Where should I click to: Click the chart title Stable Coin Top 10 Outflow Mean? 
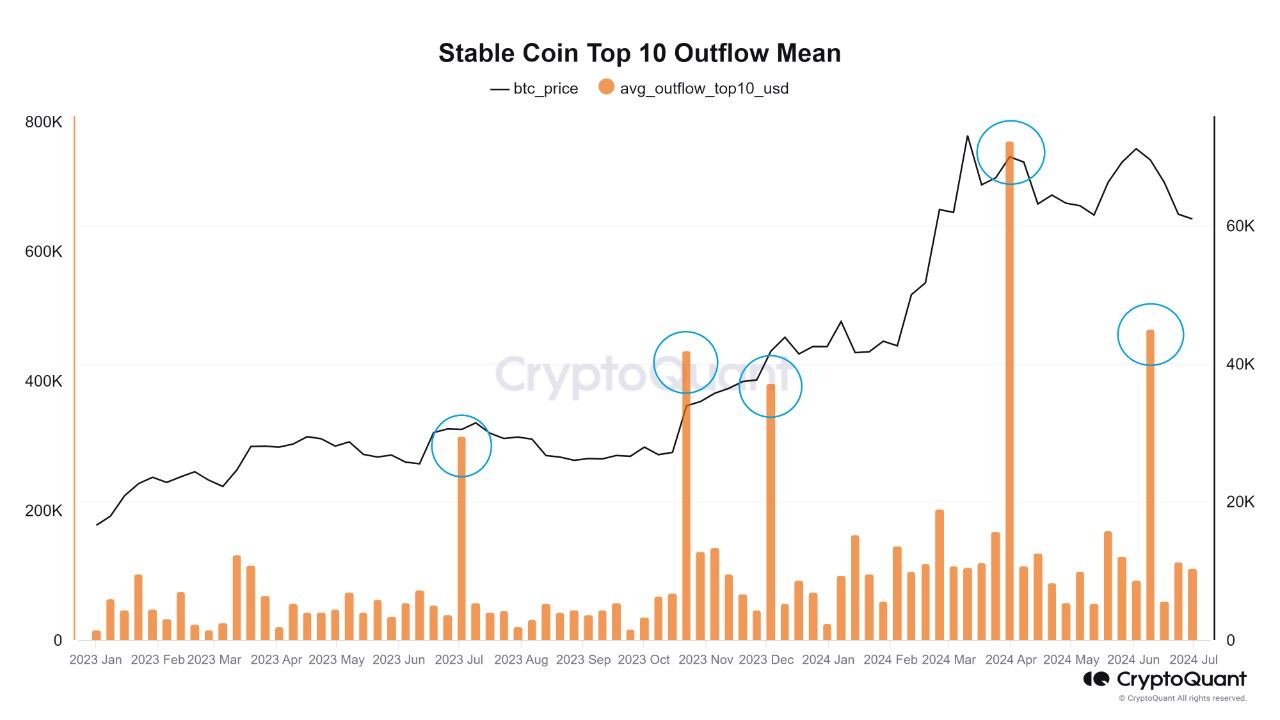640,53
